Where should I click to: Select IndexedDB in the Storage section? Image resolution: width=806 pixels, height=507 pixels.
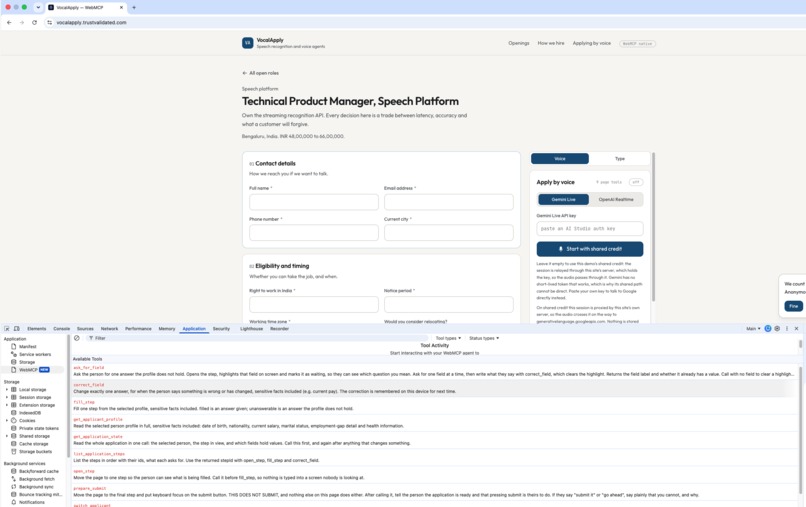click(x=30, y=413)
